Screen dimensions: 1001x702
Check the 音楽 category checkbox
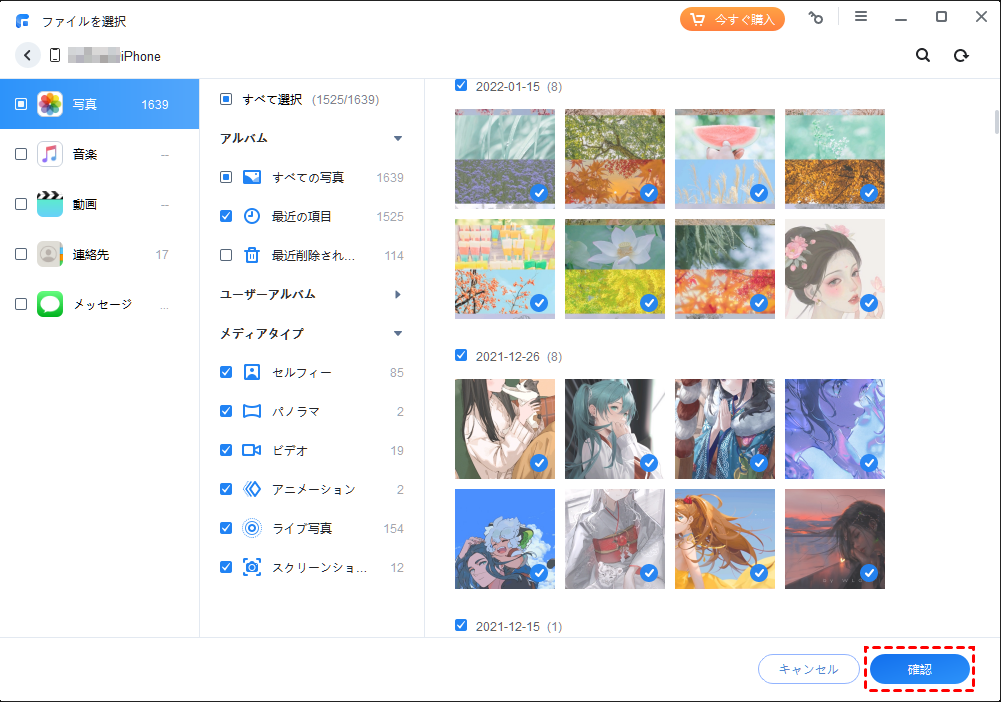21,154
